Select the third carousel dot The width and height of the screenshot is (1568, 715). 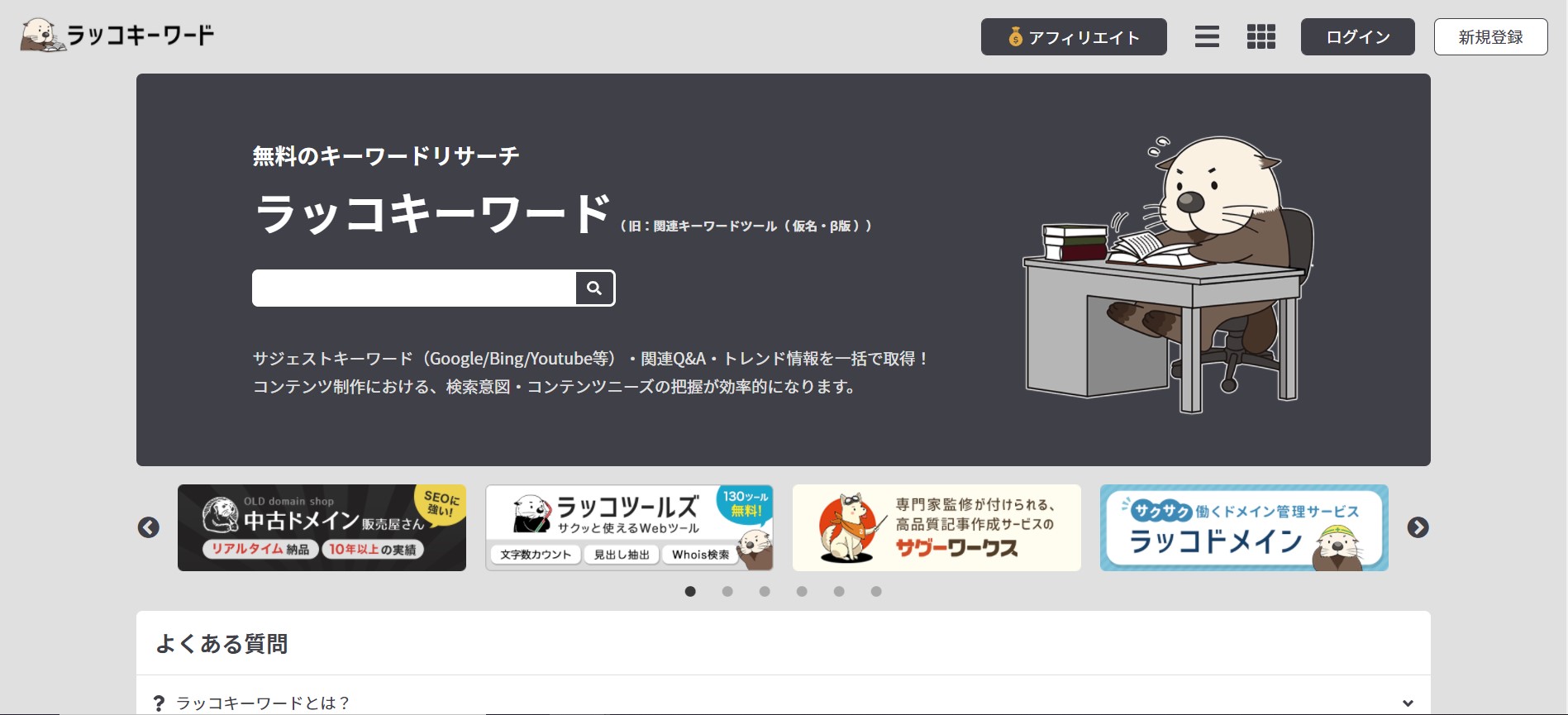(x=765, y=591)
